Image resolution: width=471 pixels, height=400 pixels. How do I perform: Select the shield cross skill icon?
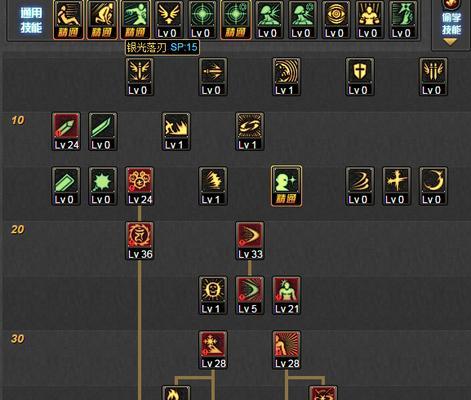[360, 77]
